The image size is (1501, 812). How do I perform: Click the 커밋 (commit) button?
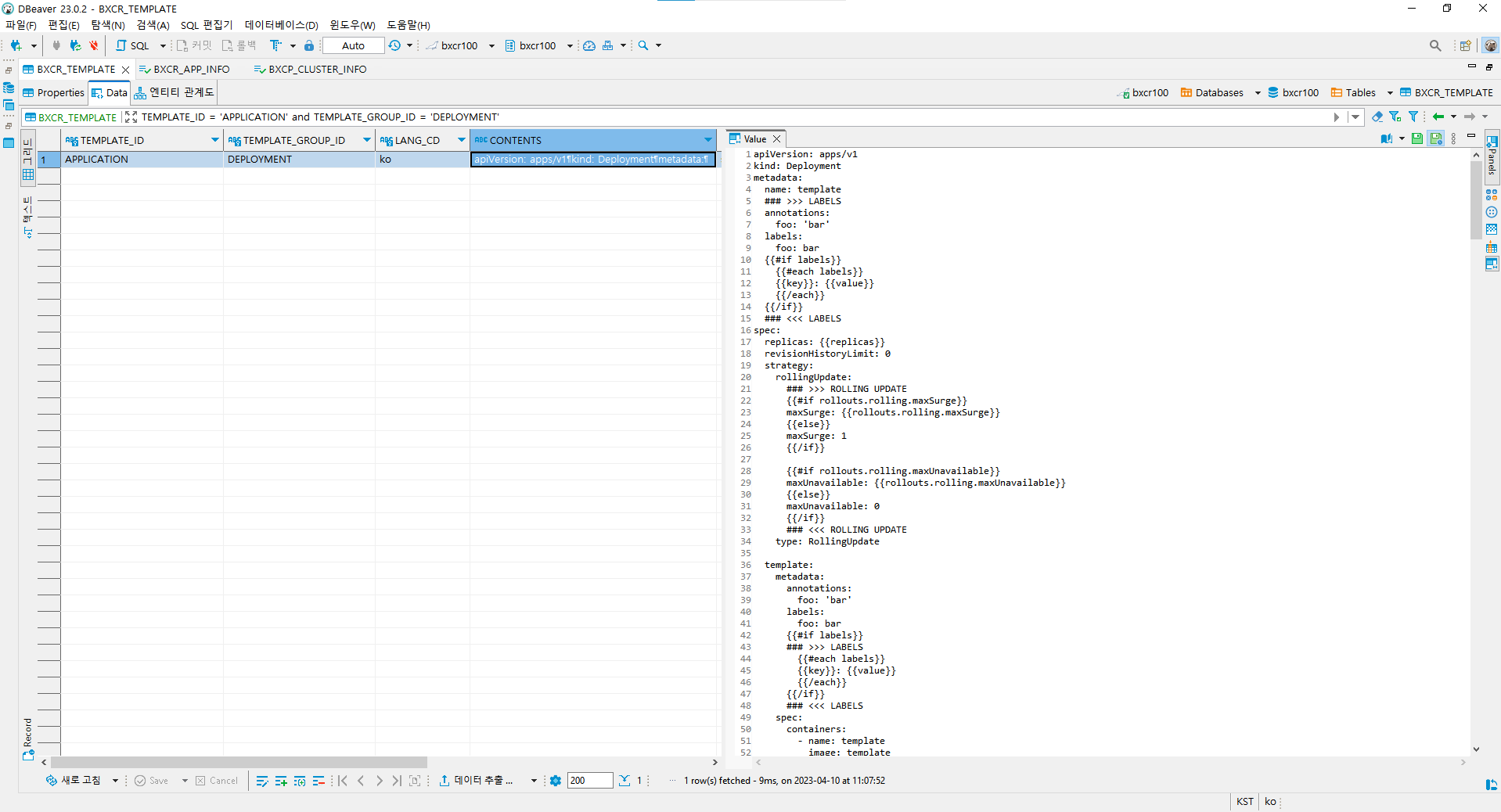(194, 45)
